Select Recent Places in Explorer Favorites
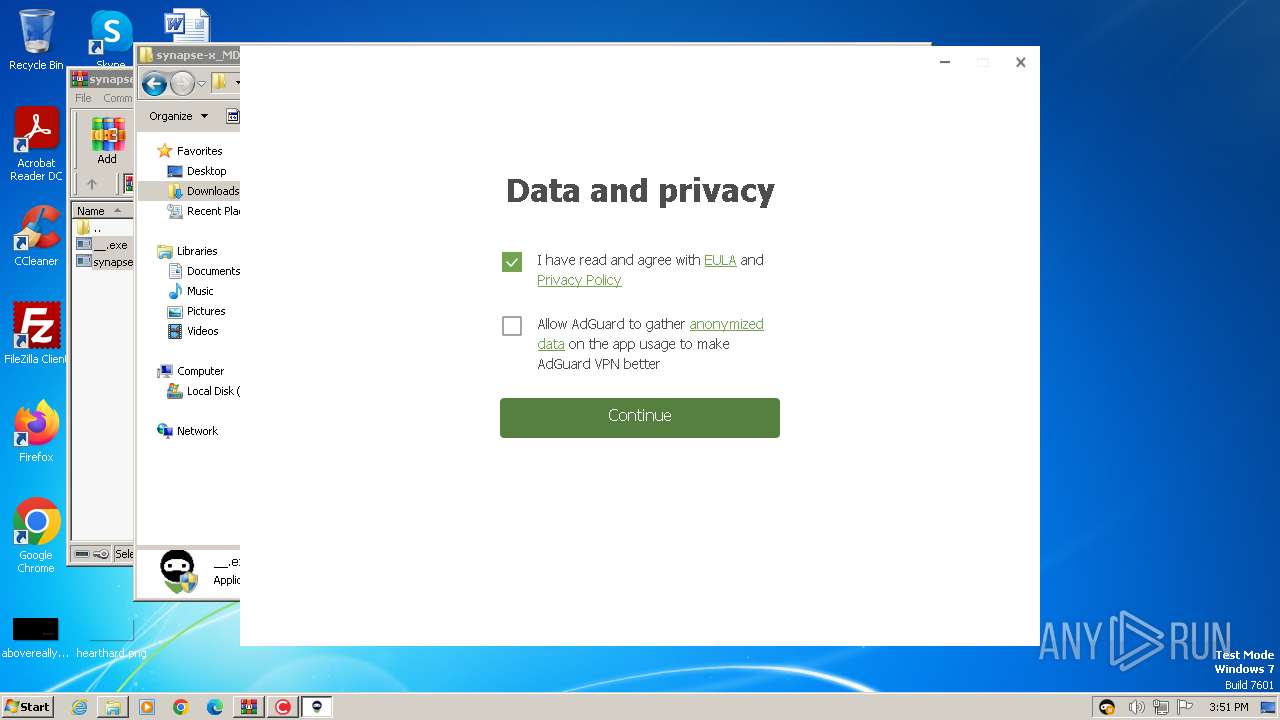 (204, 211)
